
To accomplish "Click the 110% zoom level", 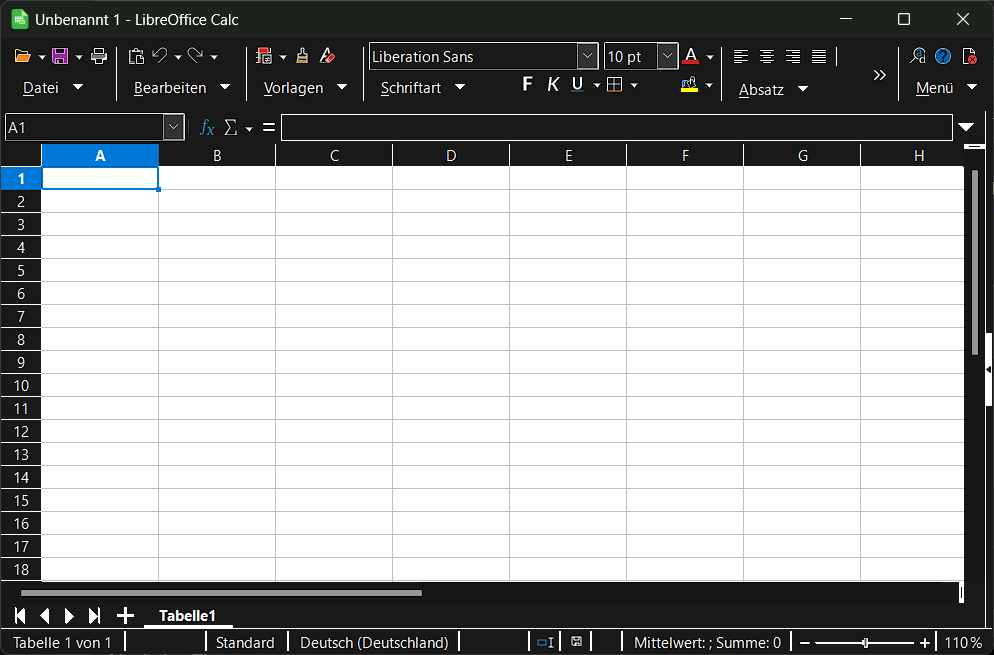I will 963,642.
